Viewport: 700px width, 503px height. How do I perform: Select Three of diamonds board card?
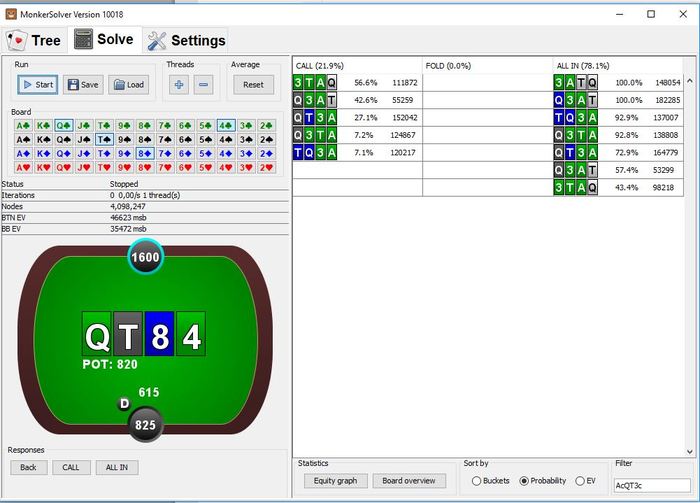(x=246, y=154)
